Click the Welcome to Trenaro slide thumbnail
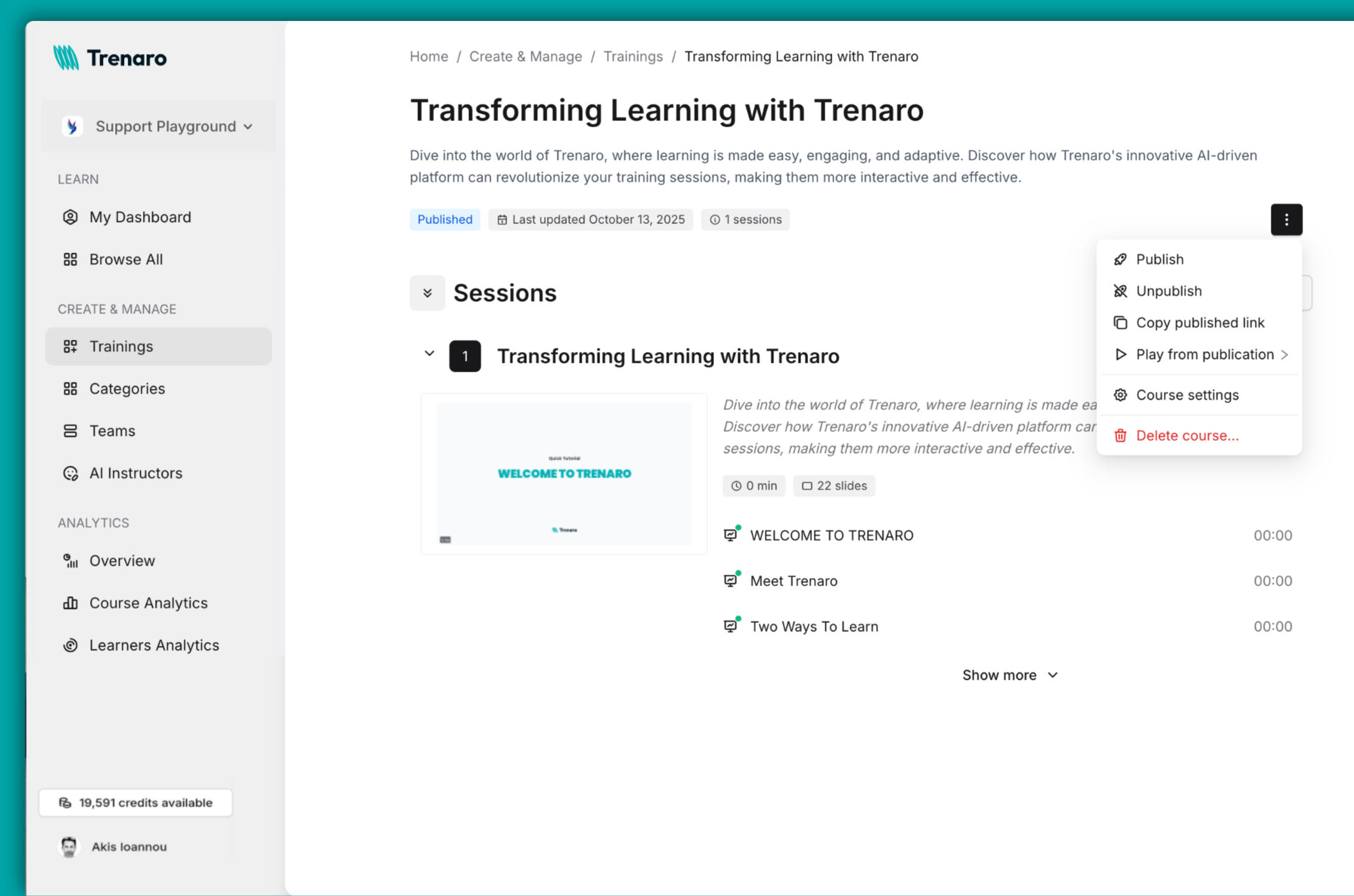 tap(564, 473)
